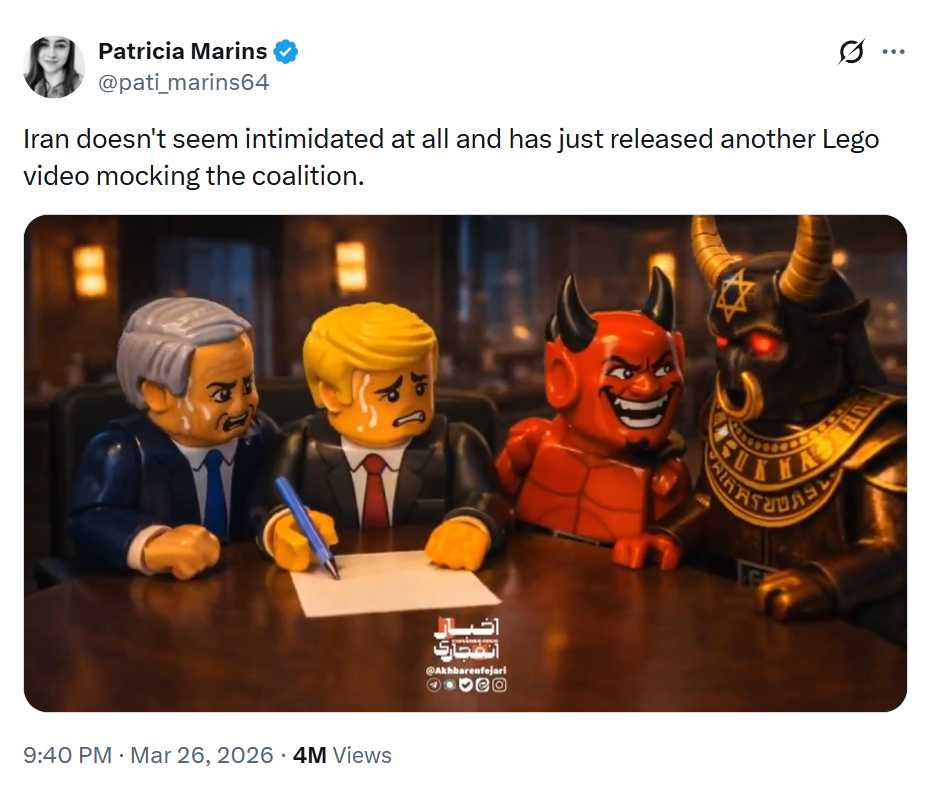Open the 4M Views count
The width and height of the screenshot is (929, 794).
(342, 755)
